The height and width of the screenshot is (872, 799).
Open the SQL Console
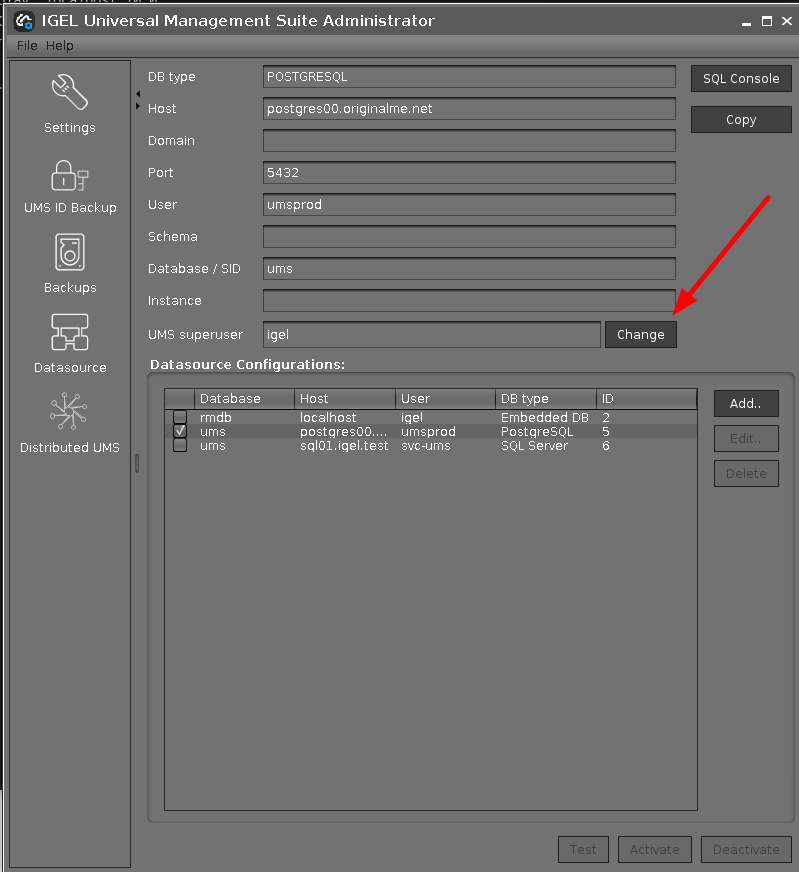click(x=740, y=79)
